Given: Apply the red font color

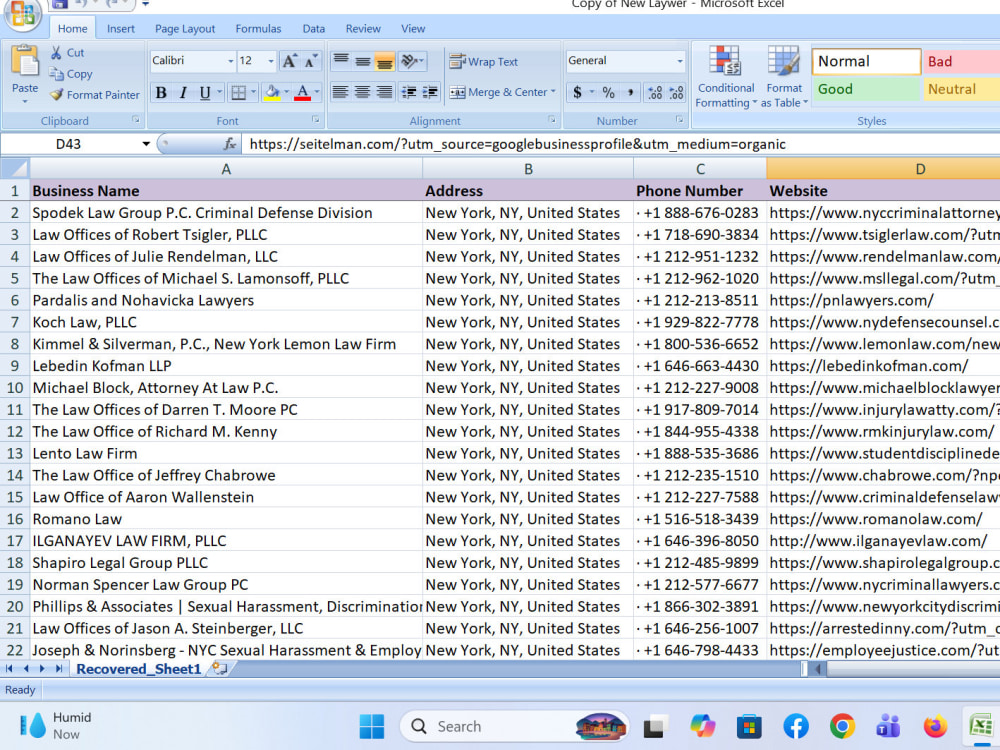Looking at the screenshot, I should point(303,92).
